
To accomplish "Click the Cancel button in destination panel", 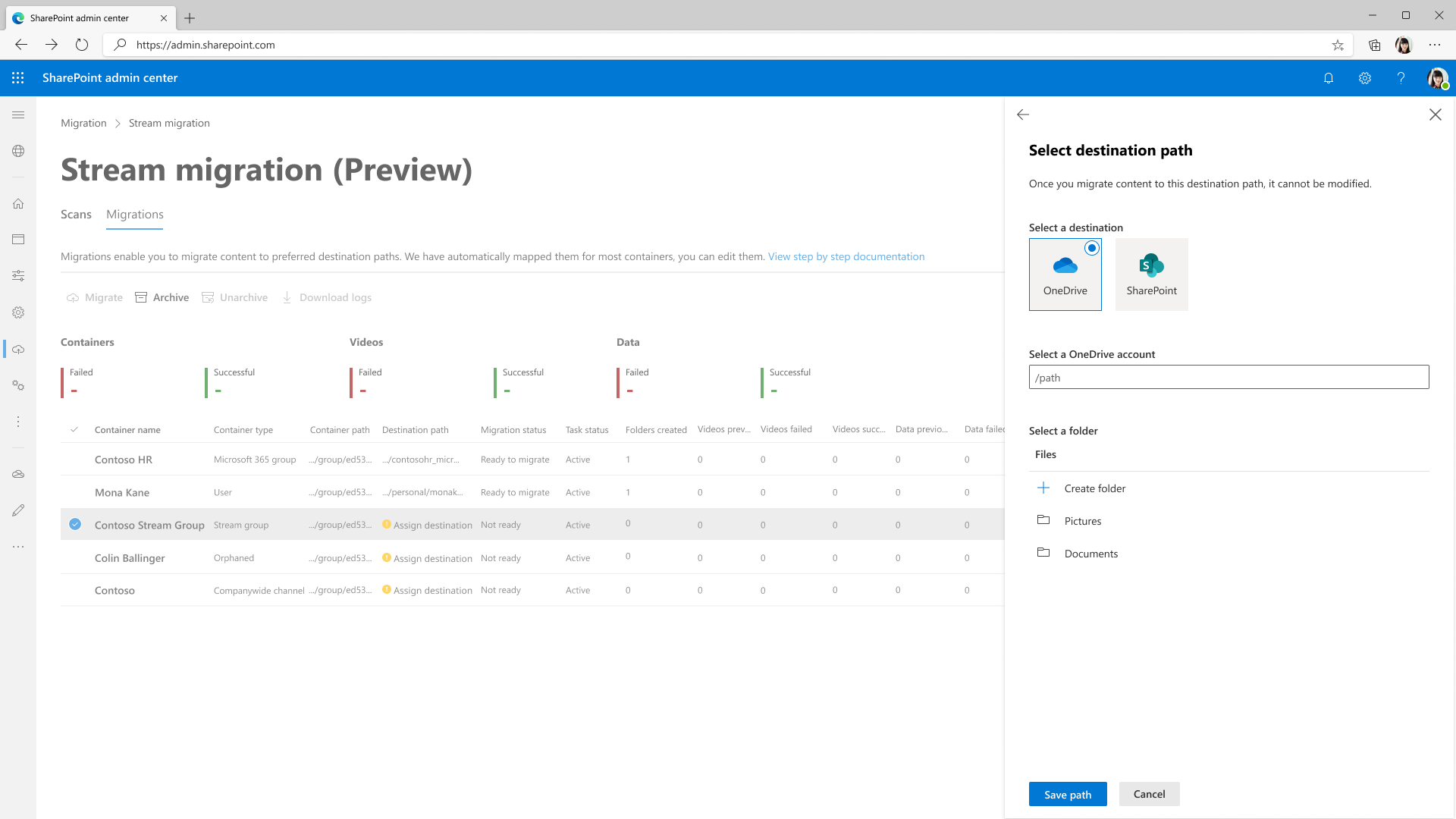I will click(1149, 793).
